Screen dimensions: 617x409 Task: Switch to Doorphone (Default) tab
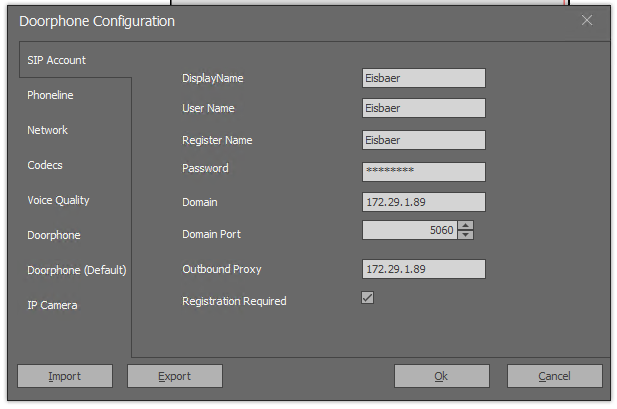(x=77, y=270)
